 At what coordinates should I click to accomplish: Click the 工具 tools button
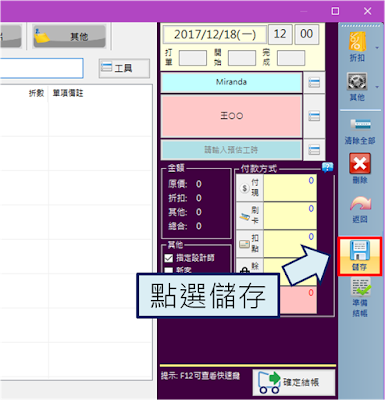coord(124,68)
